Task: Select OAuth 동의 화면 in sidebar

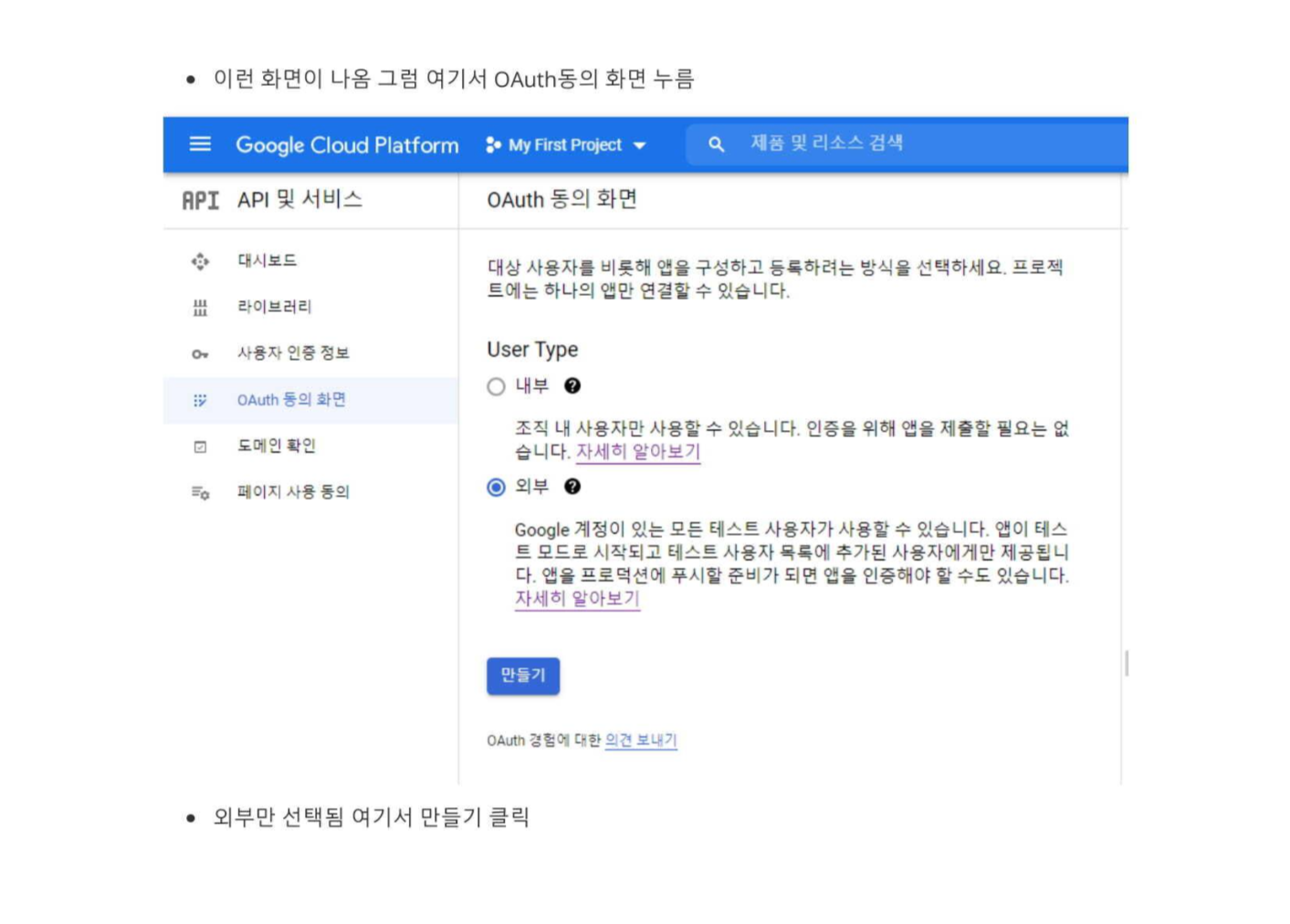Action: pos(310,400)
